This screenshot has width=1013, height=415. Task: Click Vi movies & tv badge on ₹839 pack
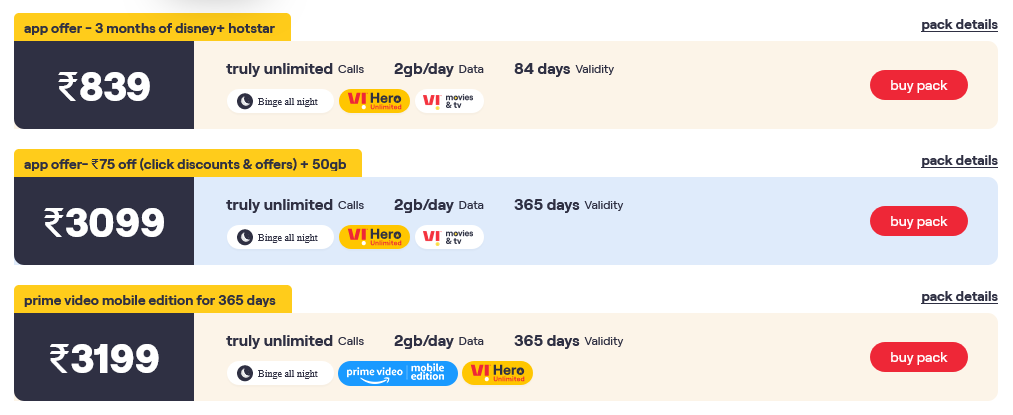click(449, 101)
